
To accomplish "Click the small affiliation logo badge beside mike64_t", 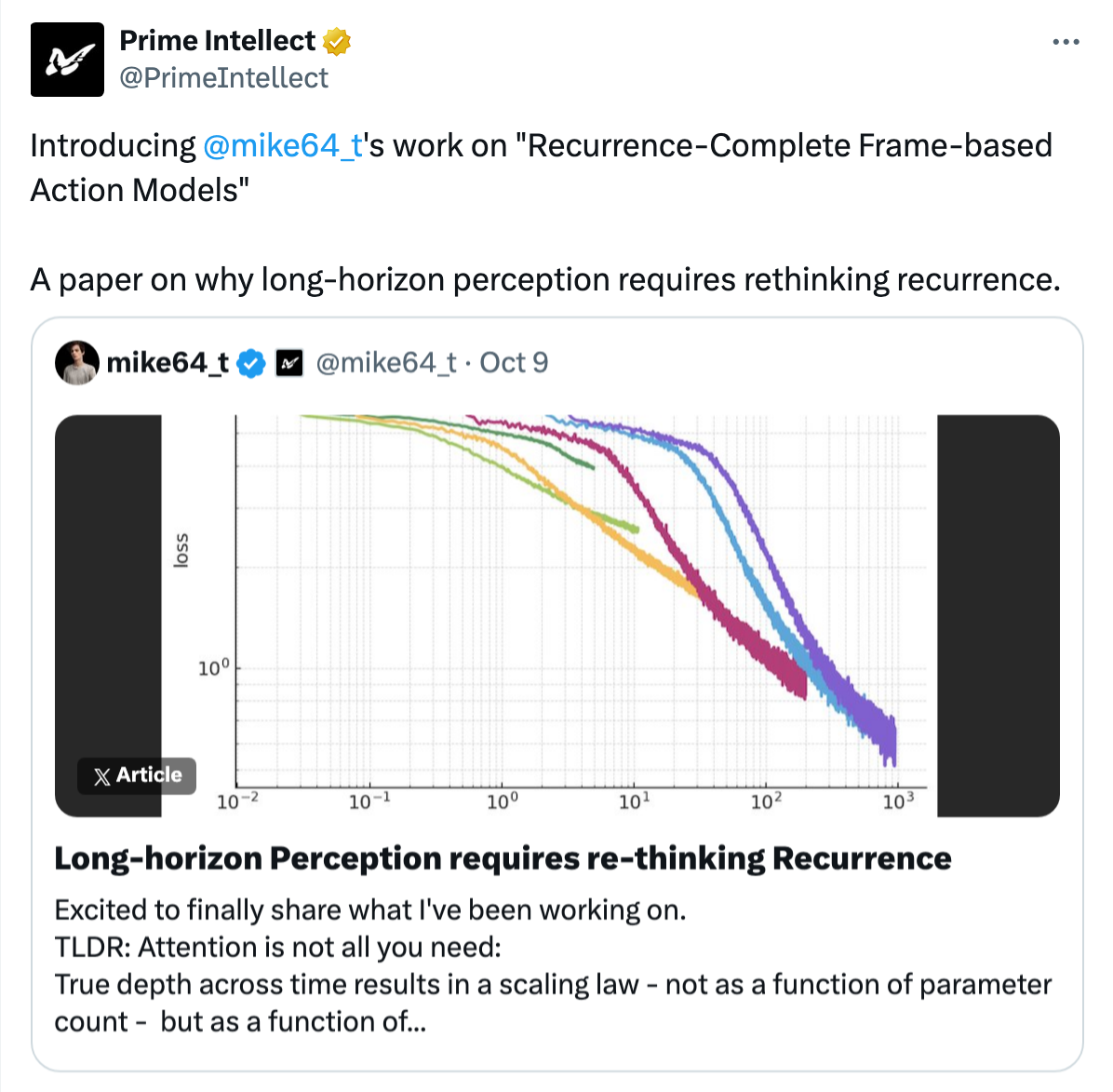I will [x=290, y=363].
